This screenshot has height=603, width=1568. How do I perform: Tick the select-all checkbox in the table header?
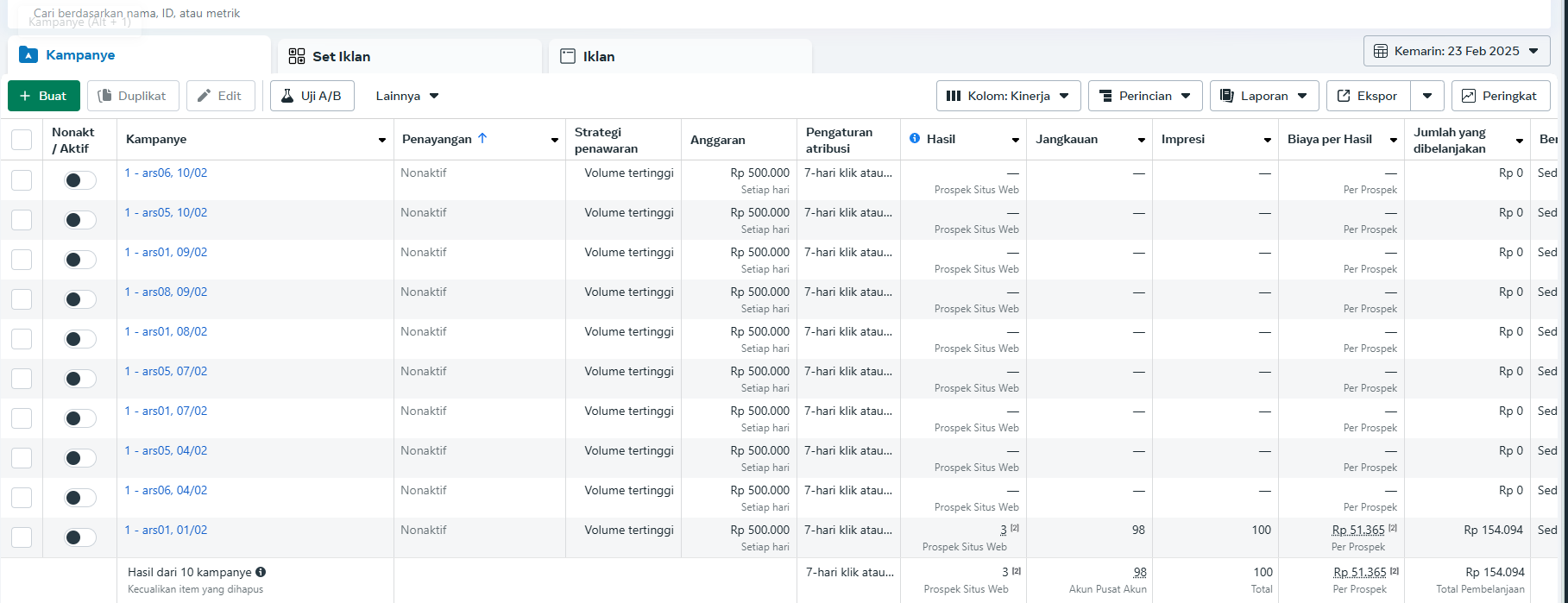tap(22, 140)
